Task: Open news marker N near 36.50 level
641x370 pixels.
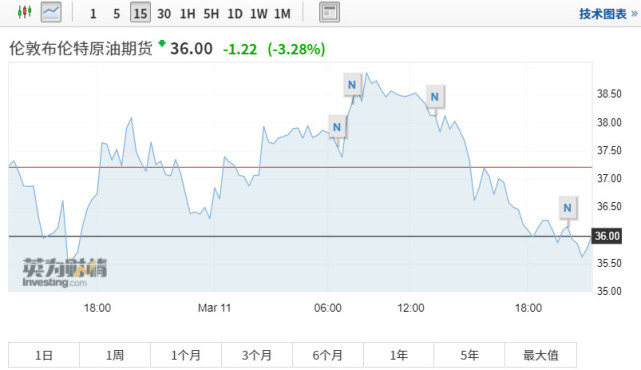Action: pos(567,208)
